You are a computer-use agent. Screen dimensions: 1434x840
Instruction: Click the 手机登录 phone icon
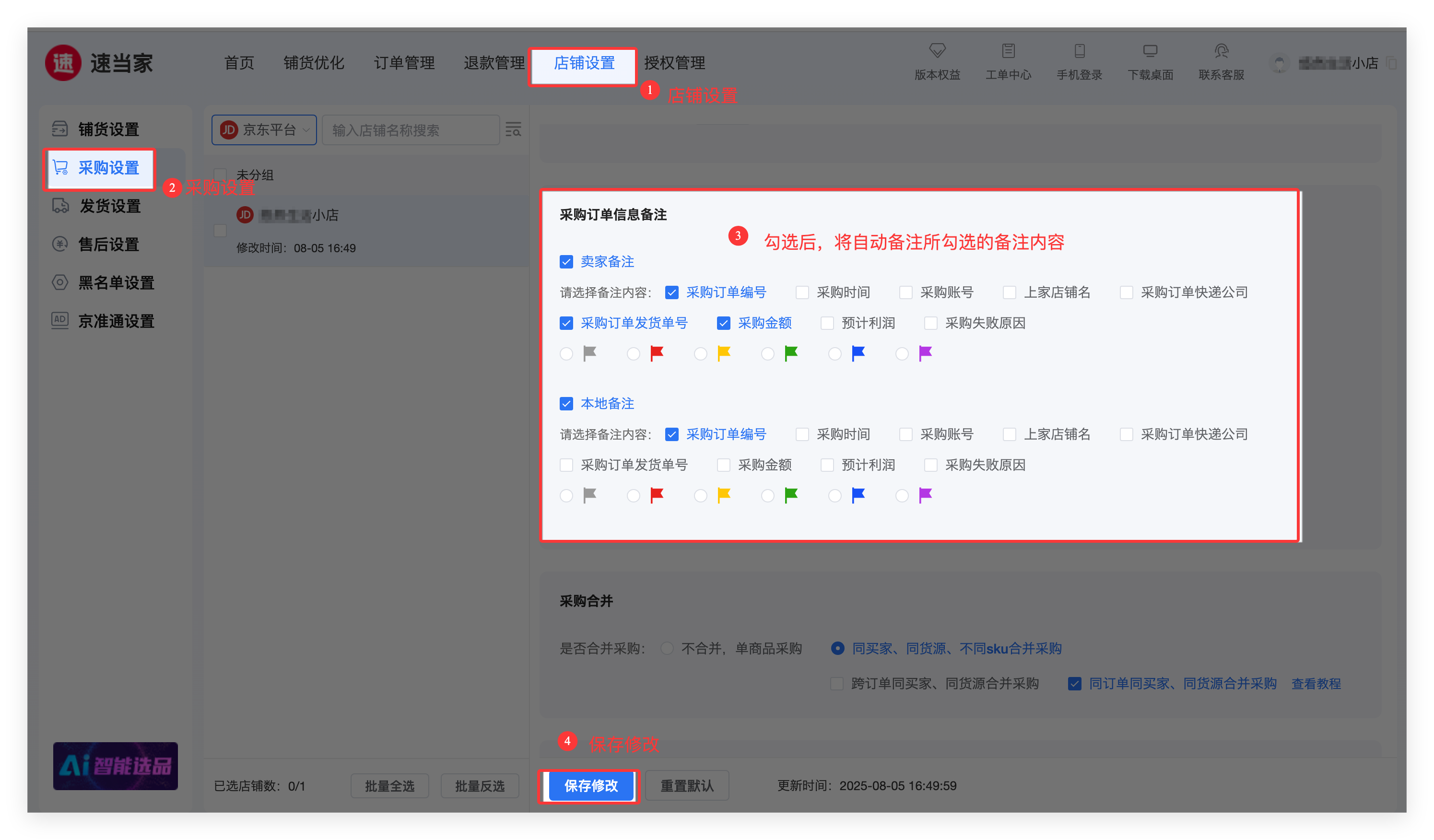[1079, 51]
